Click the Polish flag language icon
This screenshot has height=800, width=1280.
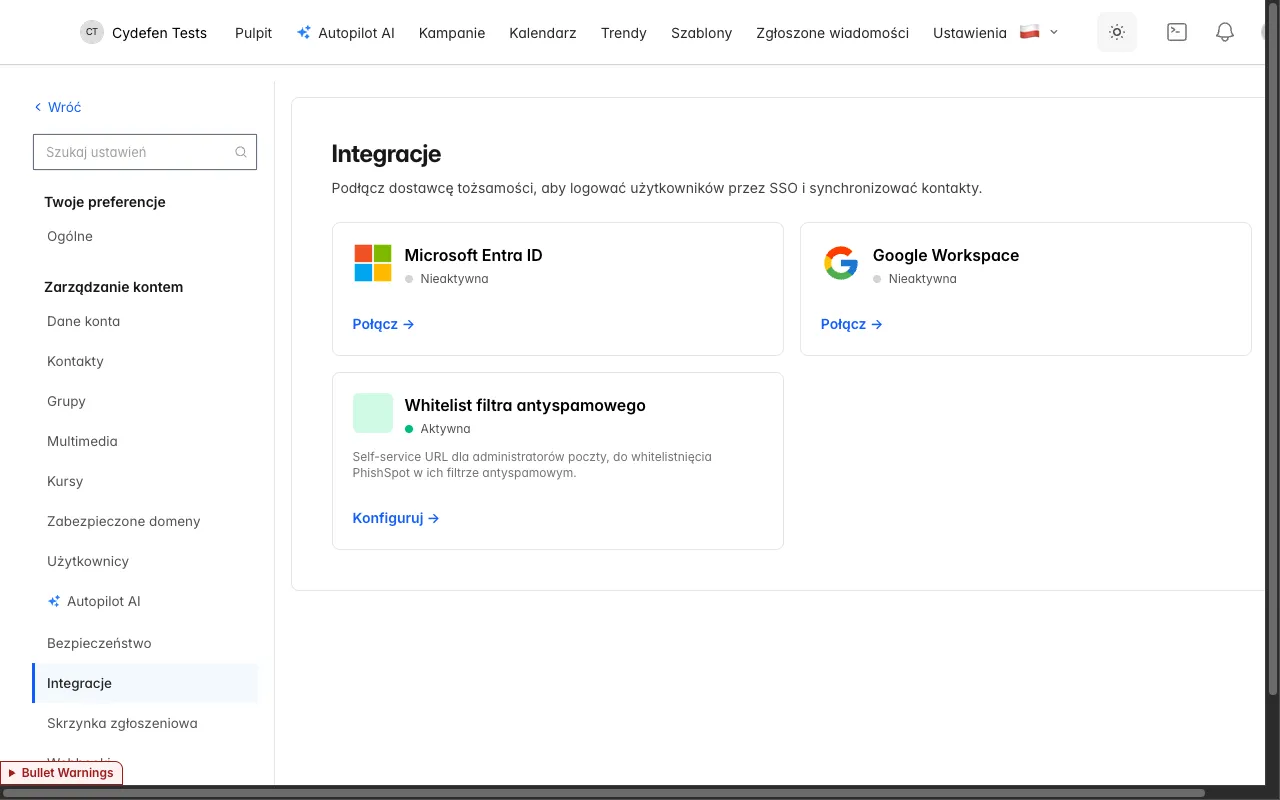click(x=1030, y=32)
